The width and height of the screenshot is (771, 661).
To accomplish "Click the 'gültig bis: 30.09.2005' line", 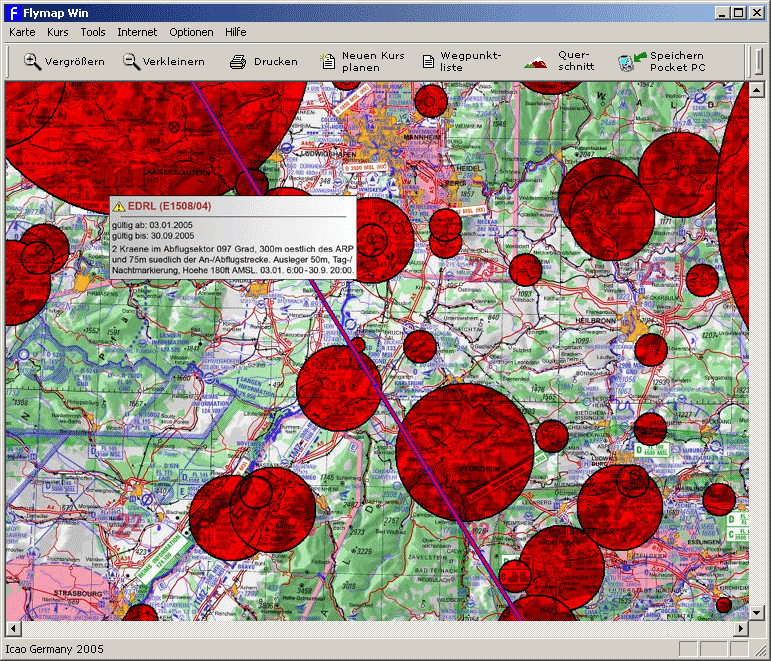I will 153,236.
